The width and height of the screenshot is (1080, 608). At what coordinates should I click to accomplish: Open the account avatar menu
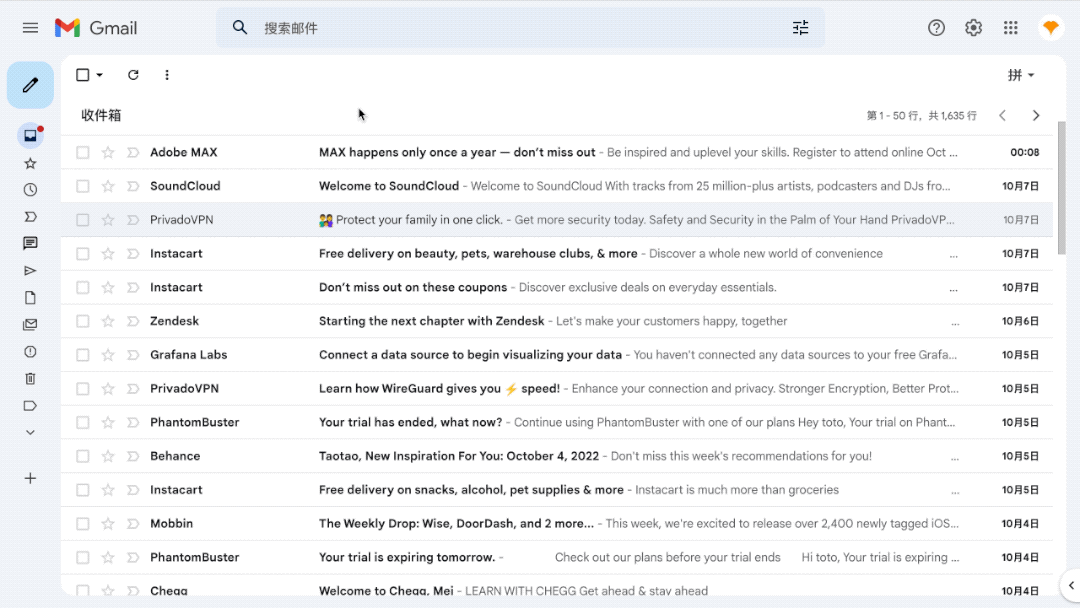1050,28
